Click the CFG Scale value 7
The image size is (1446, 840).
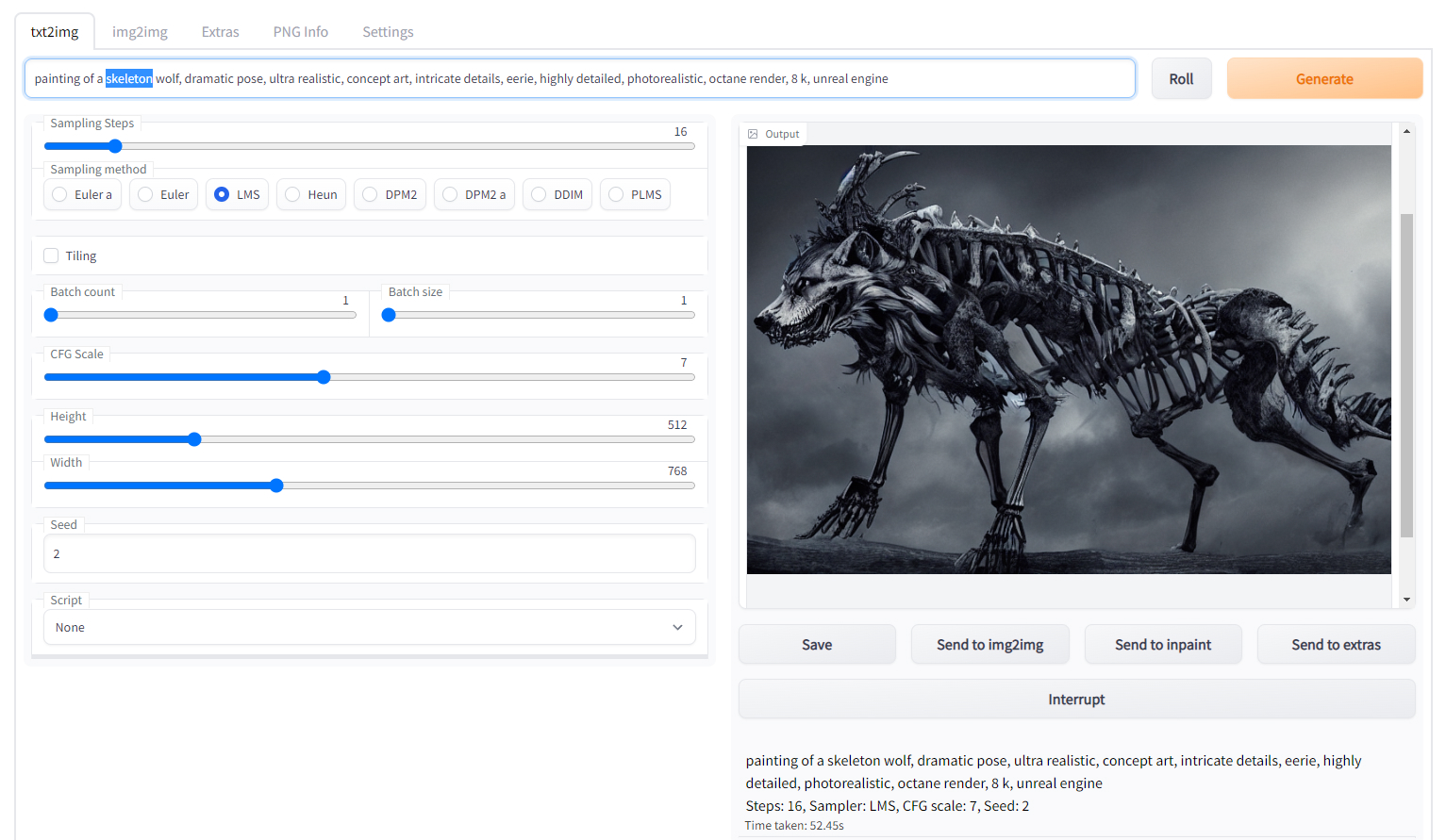684,363
